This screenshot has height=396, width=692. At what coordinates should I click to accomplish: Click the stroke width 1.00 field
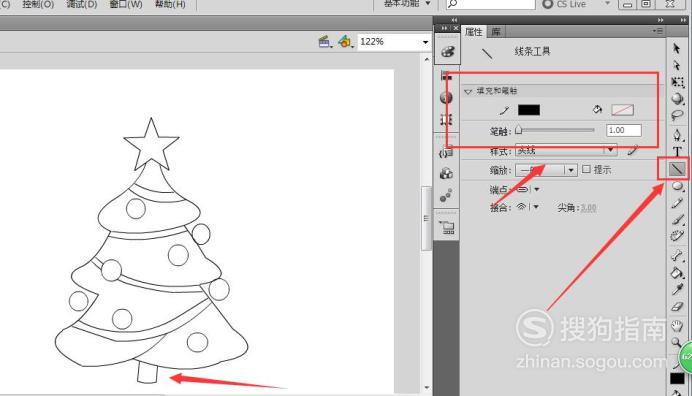[x=624, y=130]
